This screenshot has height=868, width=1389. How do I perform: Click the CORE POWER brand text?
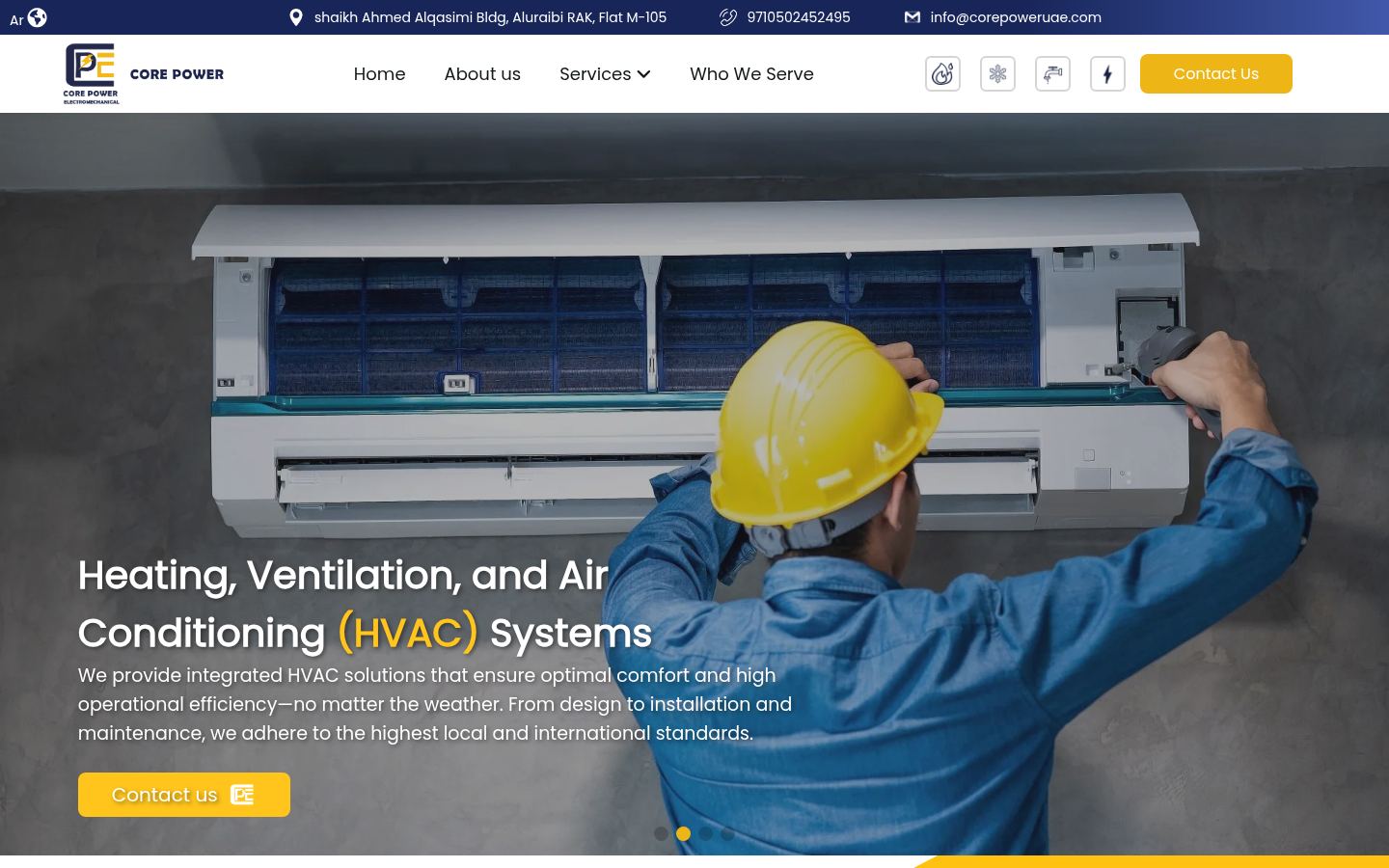click(177, 74)
